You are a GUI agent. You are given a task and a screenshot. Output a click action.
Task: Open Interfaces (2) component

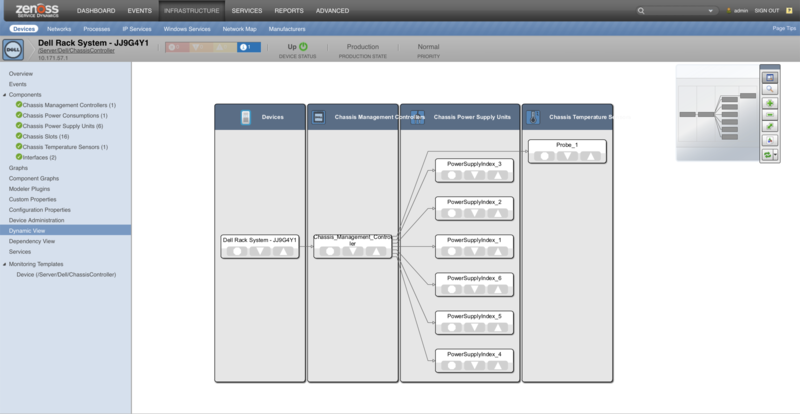(39, 158)
